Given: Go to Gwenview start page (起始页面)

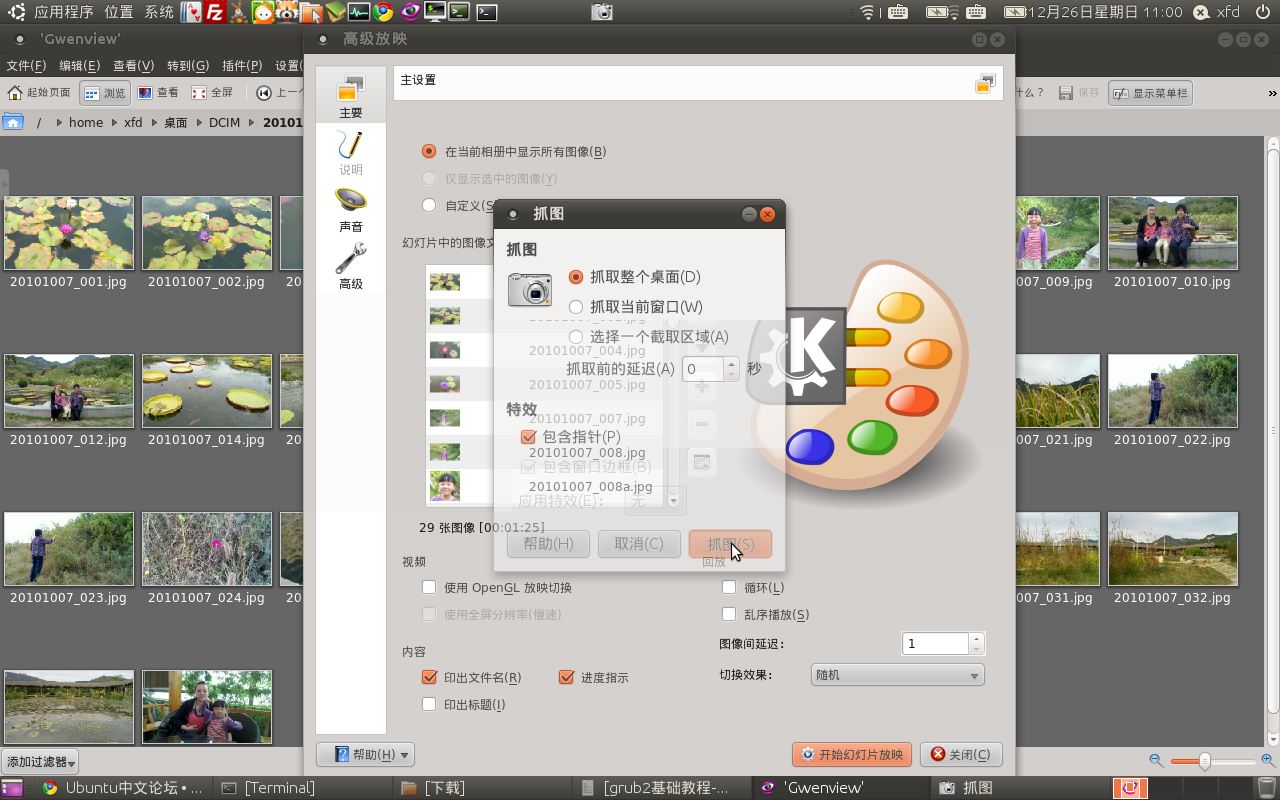Looking at the screenshot, I should coord(40,93).
